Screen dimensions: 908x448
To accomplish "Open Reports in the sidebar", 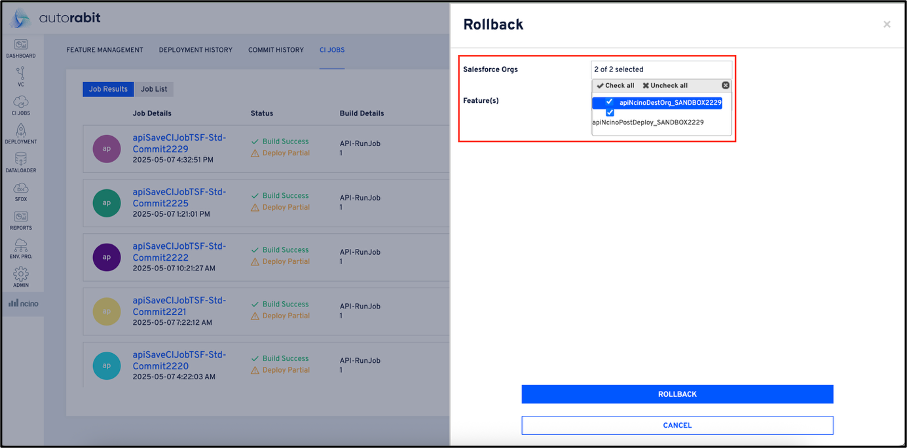I will (x=20, y=220).
